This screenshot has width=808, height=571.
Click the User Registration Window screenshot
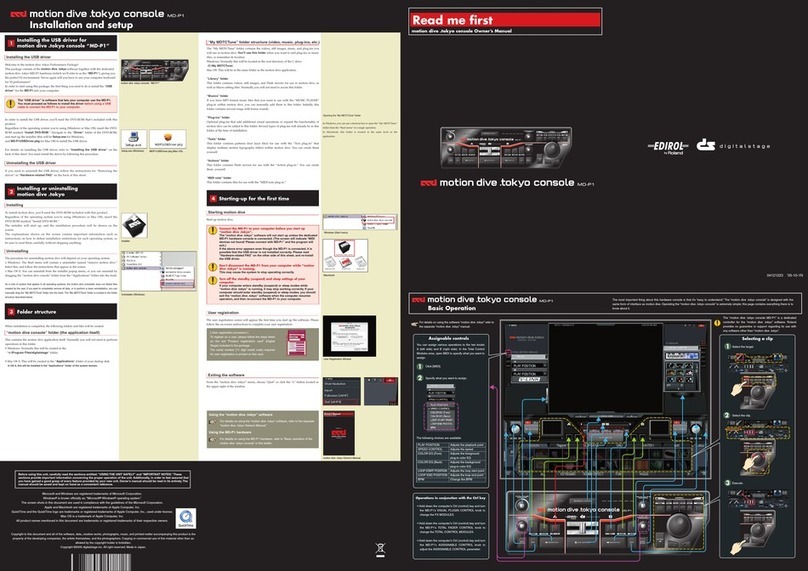pyautogui.click(x=349, y=336)
